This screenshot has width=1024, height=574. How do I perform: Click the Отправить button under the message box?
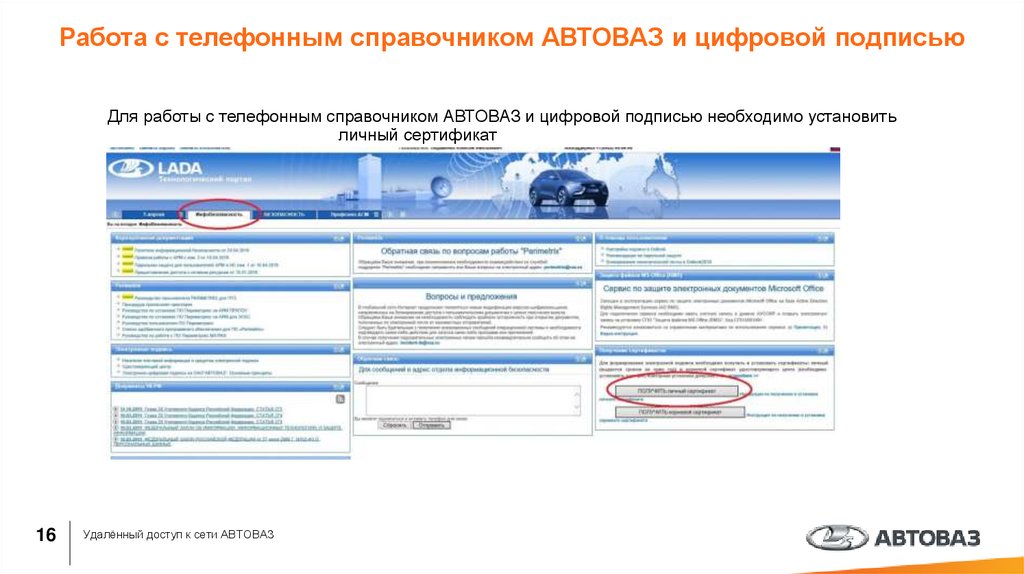coord(431,425)
